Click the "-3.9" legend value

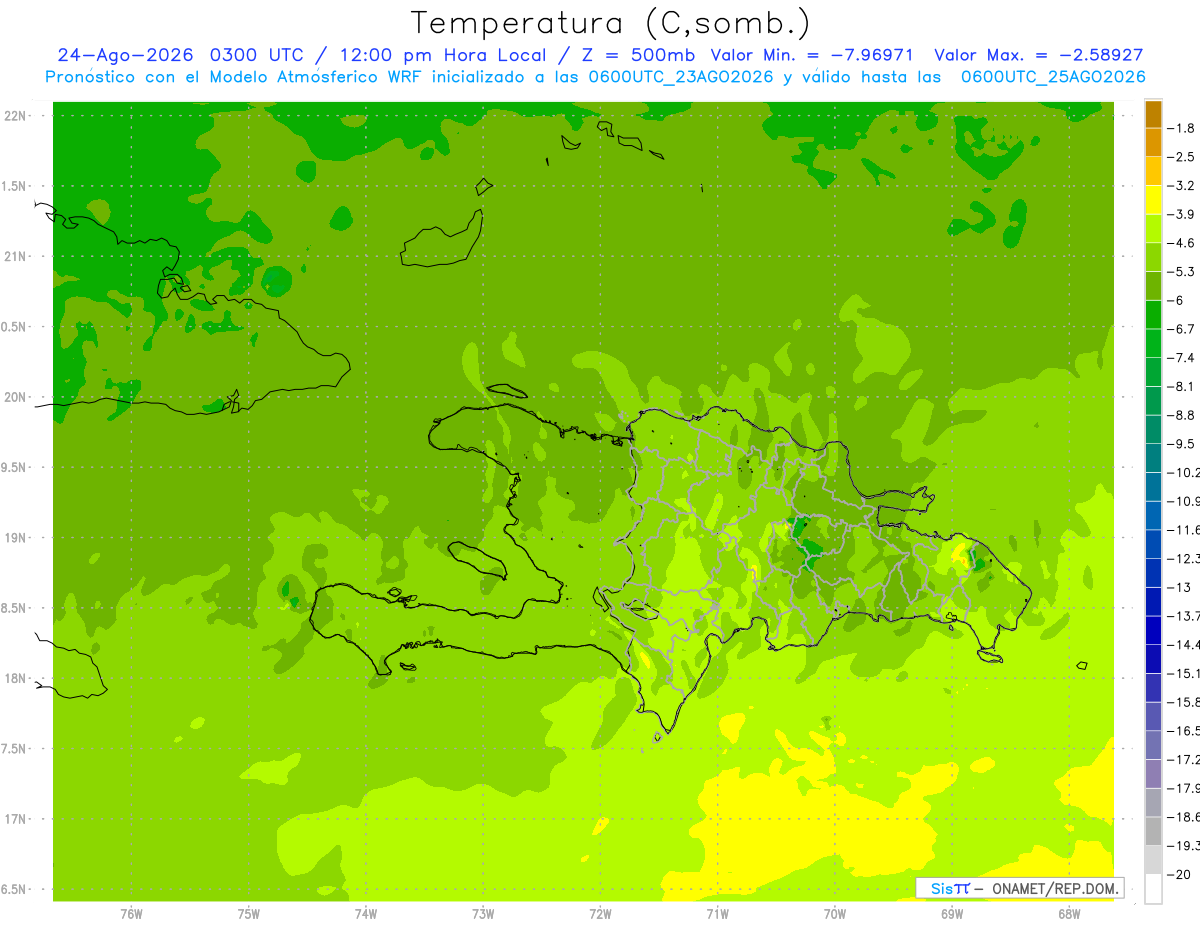coord(1181,214)
